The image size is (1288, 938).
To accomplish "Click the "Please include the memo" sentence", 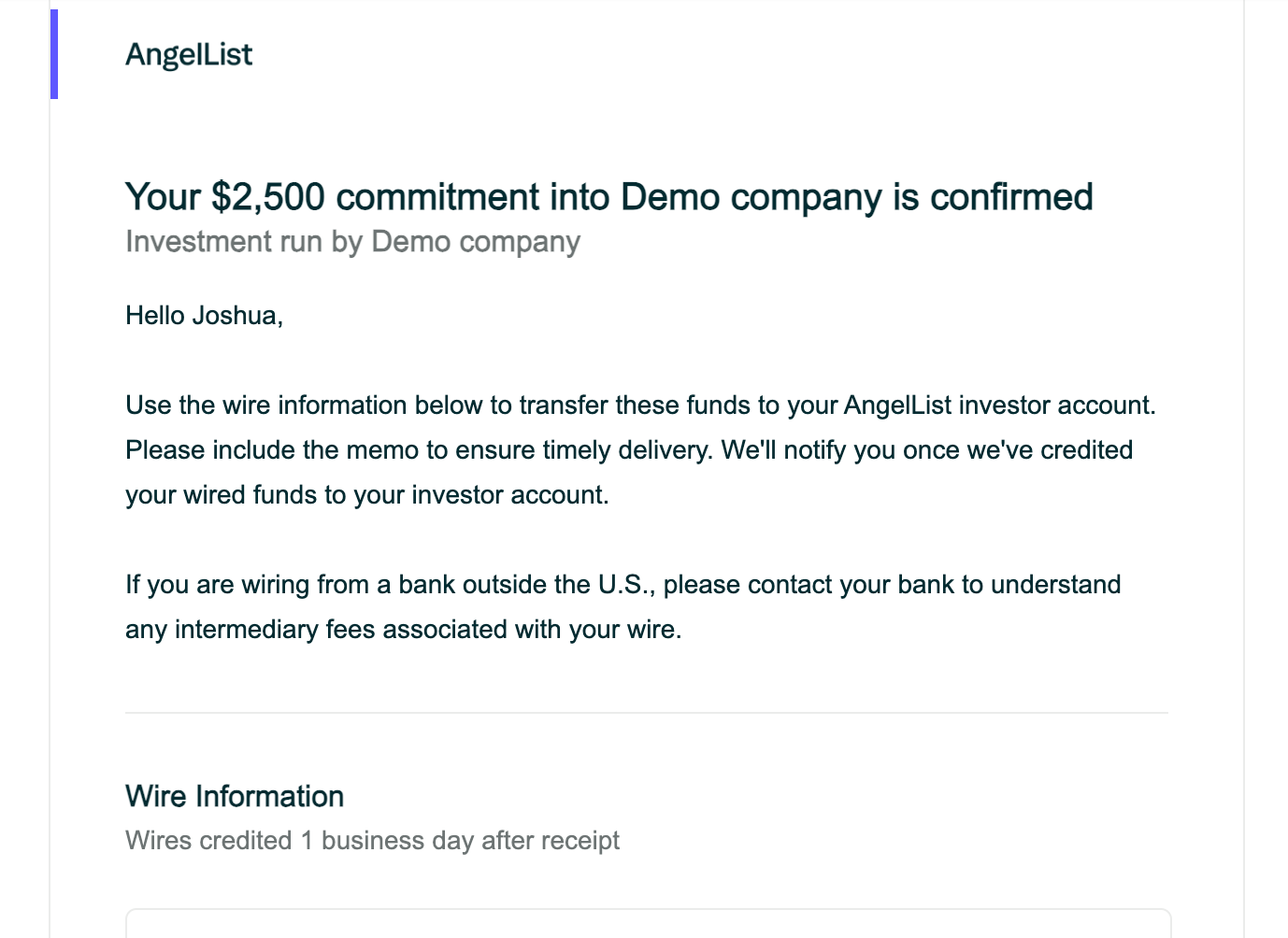I will click(x=420, y=450).
